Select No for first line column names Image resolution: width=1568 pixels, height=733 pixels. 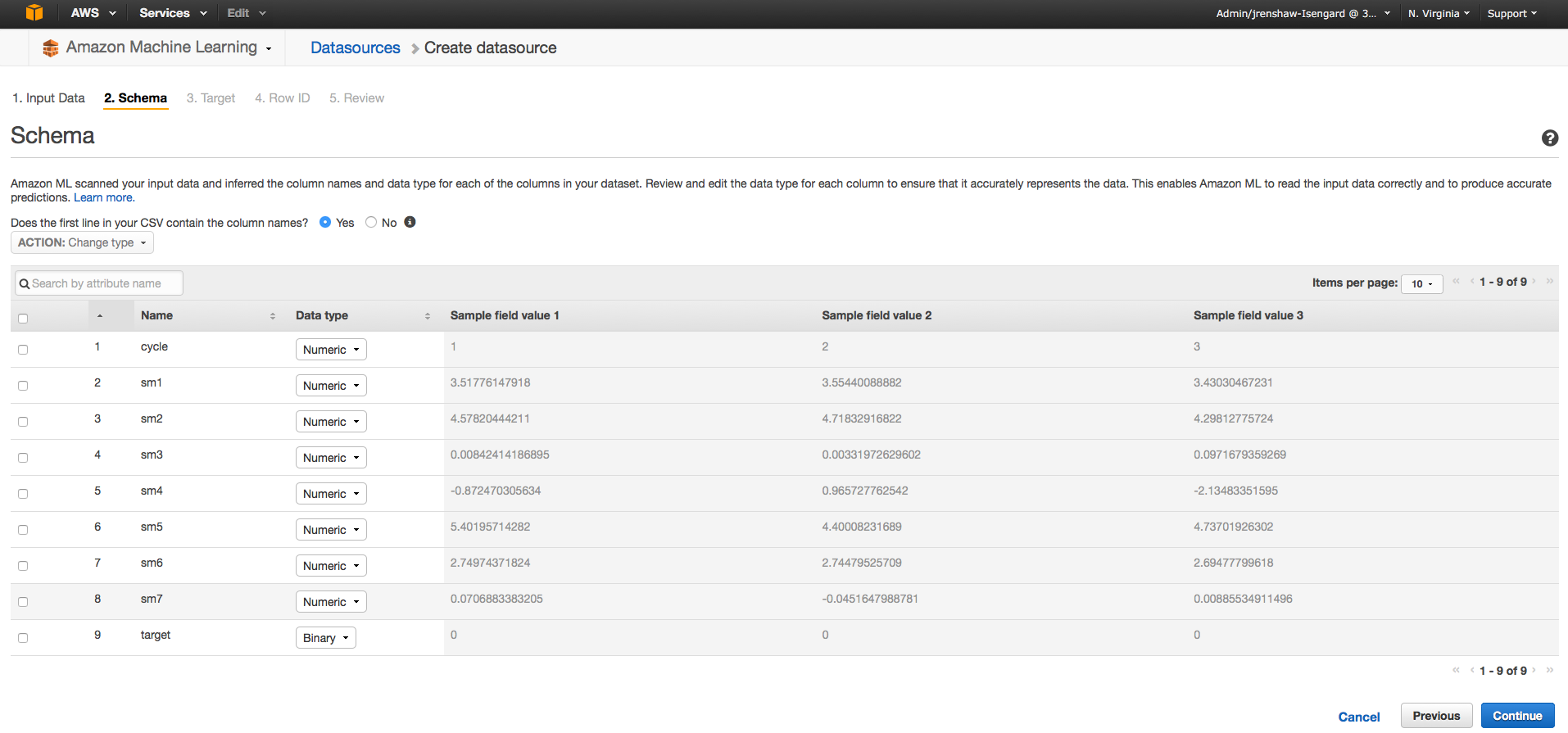(x=371, y=222)
